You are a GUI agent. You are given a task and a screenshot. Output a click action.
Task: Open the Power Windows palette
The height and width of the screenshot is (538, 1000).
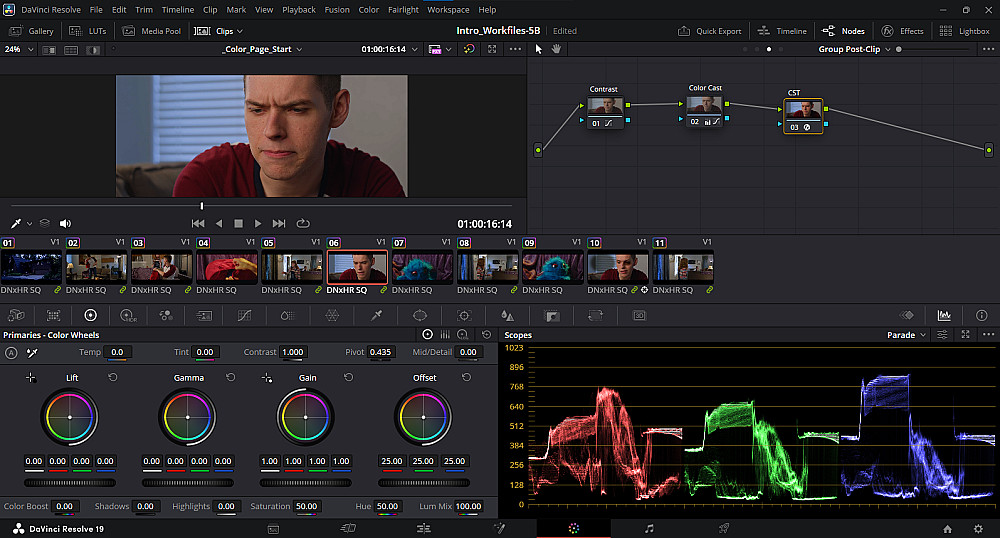pos(420,315)
